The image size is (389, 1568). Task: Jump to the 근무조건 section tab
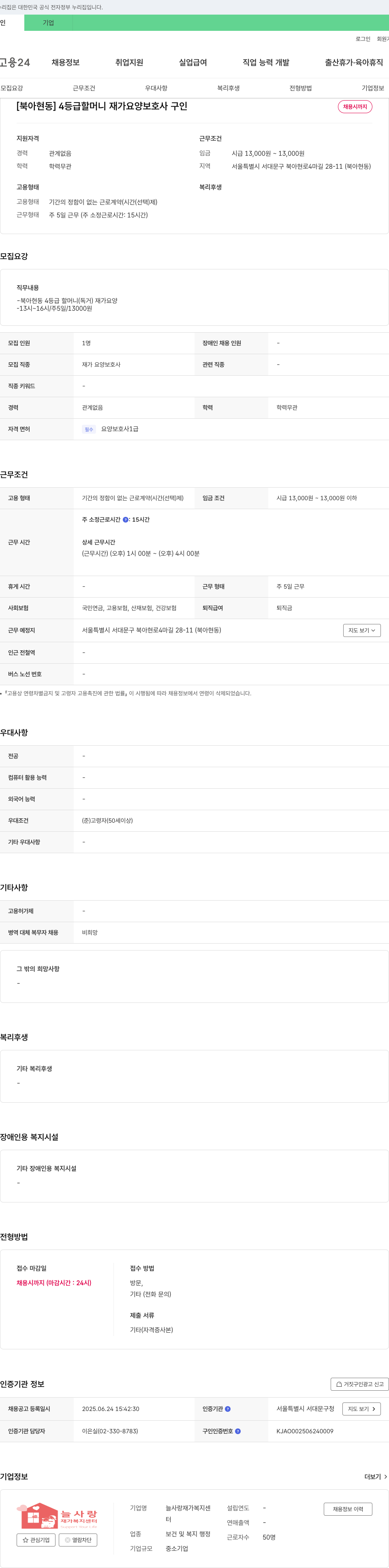click(x=84, y=88)
